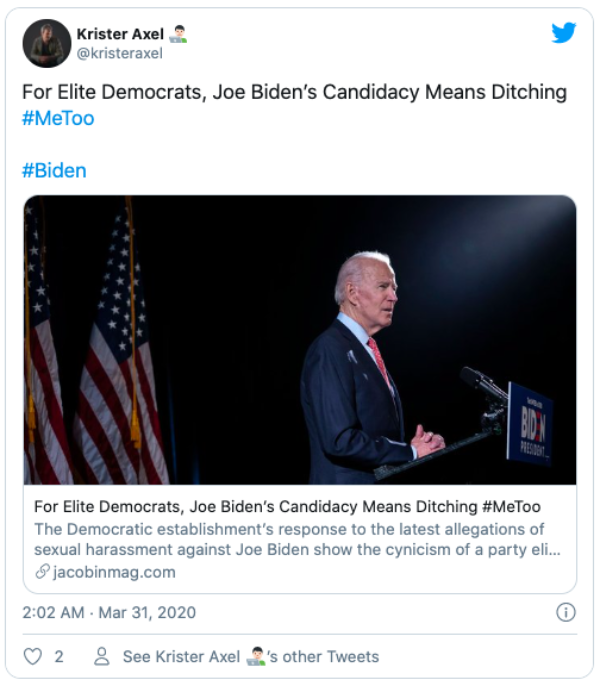The width and height of the screenshot is (600, 686).
Task: Click the person icon beside other Tweets
Action: [101, 657]
